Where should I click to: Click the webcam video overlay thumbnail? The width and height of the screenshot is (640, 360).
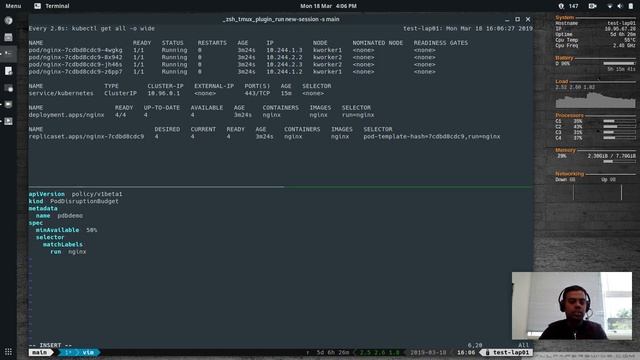coord(572,306)
